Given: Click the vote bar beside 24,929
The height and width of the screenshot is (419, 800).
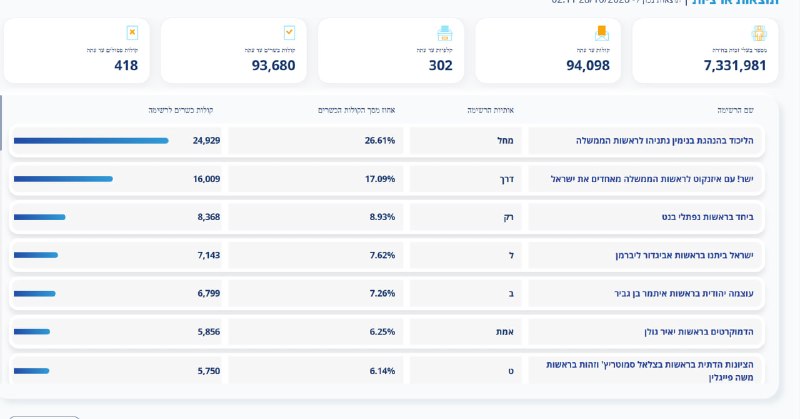Looking at the screenshot, I should coord(91,141).
